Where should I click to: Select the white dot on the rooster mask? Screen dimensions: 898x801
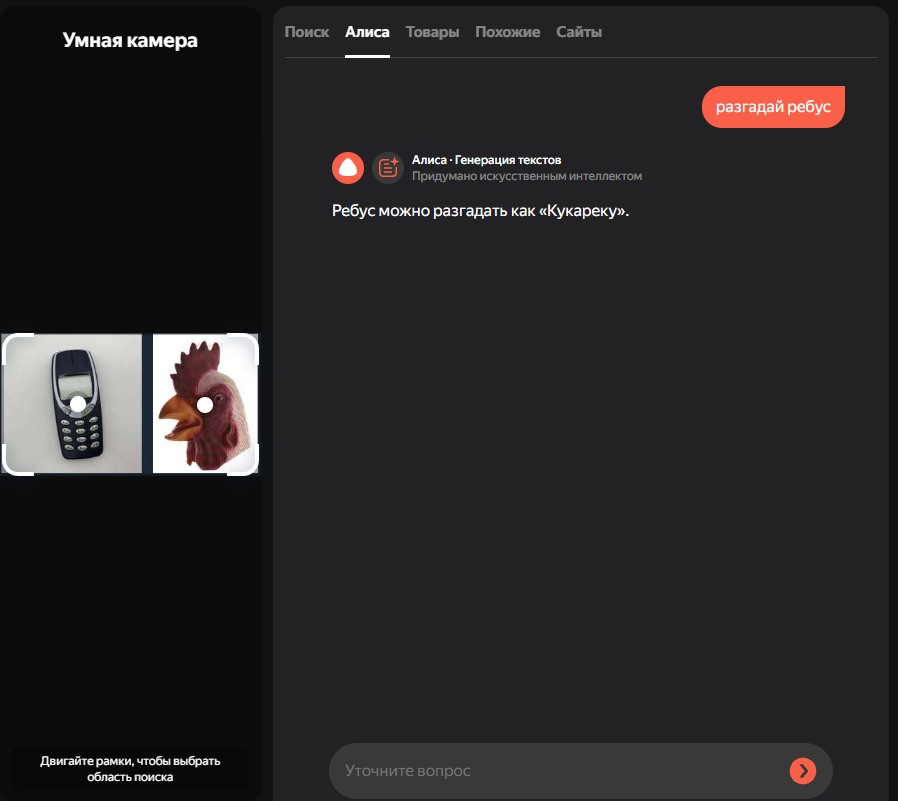point(204,405)
